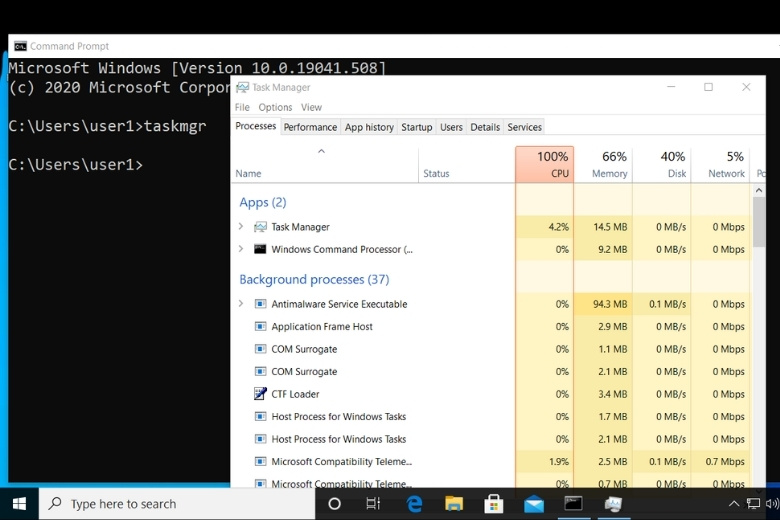
Task: Open File Explorer from the taskbar
Action: click(454, 504)
